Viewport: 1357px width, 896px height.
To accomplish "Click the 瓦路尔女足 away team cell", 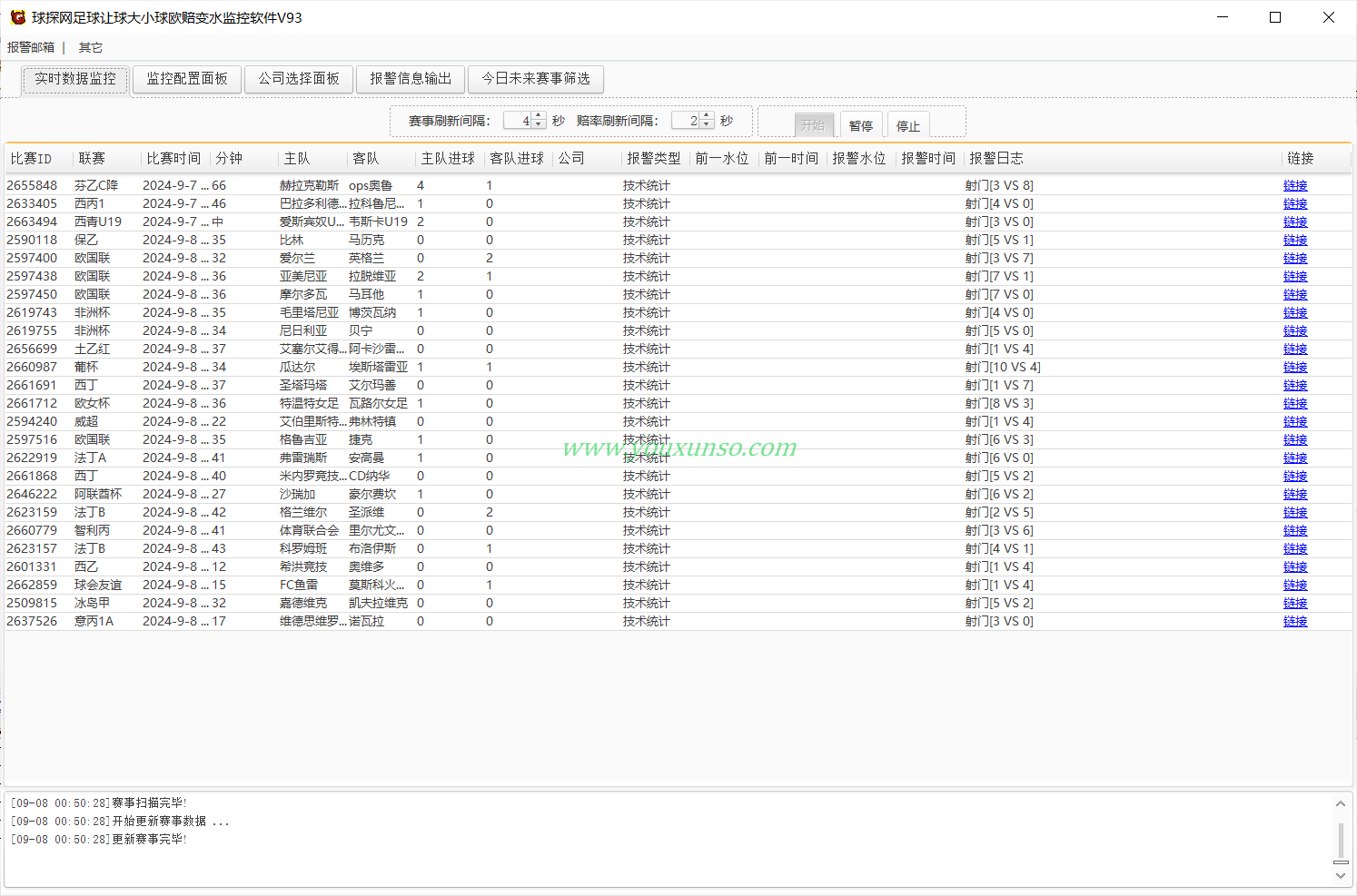I will pos(378,403).
